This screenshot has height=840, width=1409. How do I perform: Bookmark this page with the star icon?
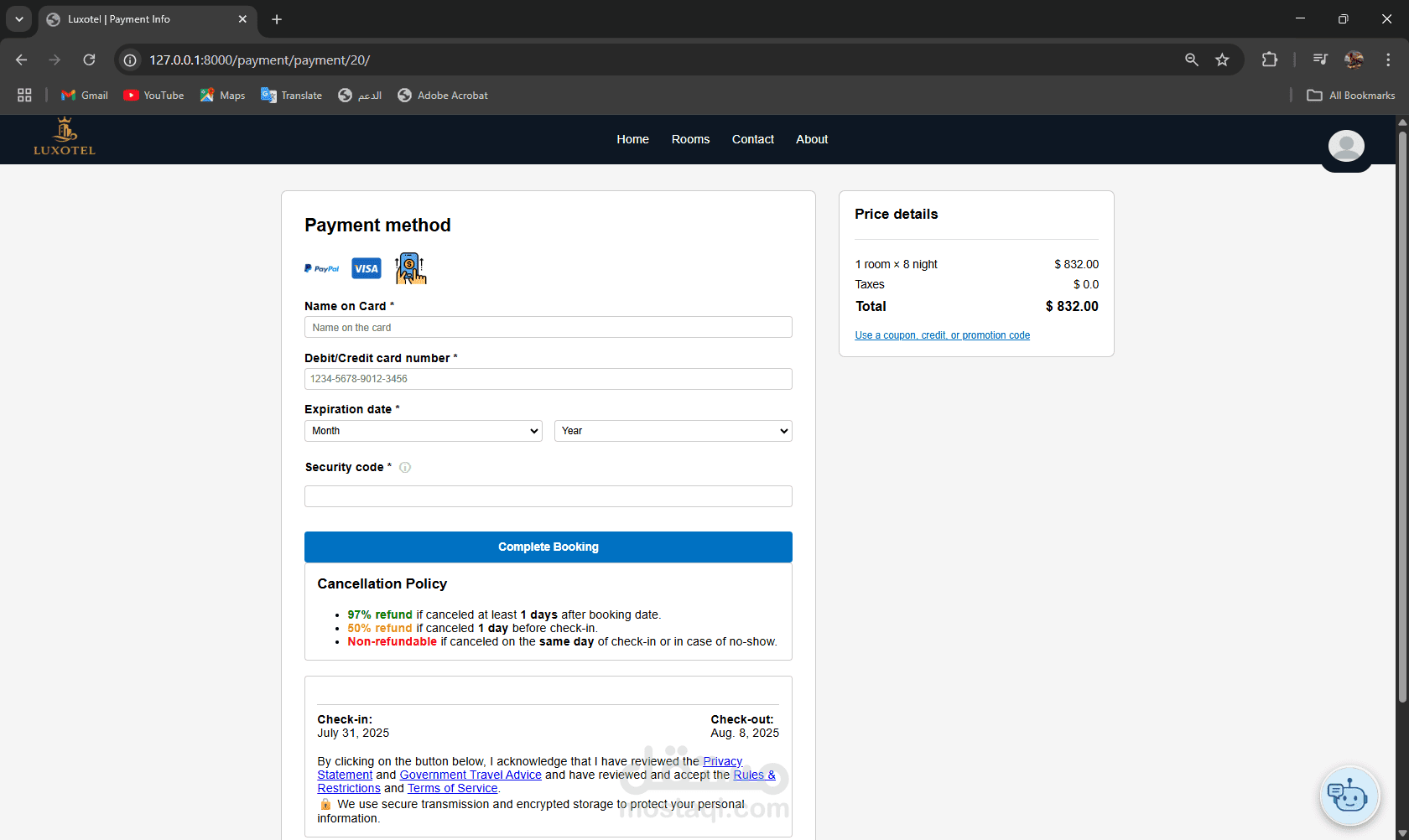1222,60
